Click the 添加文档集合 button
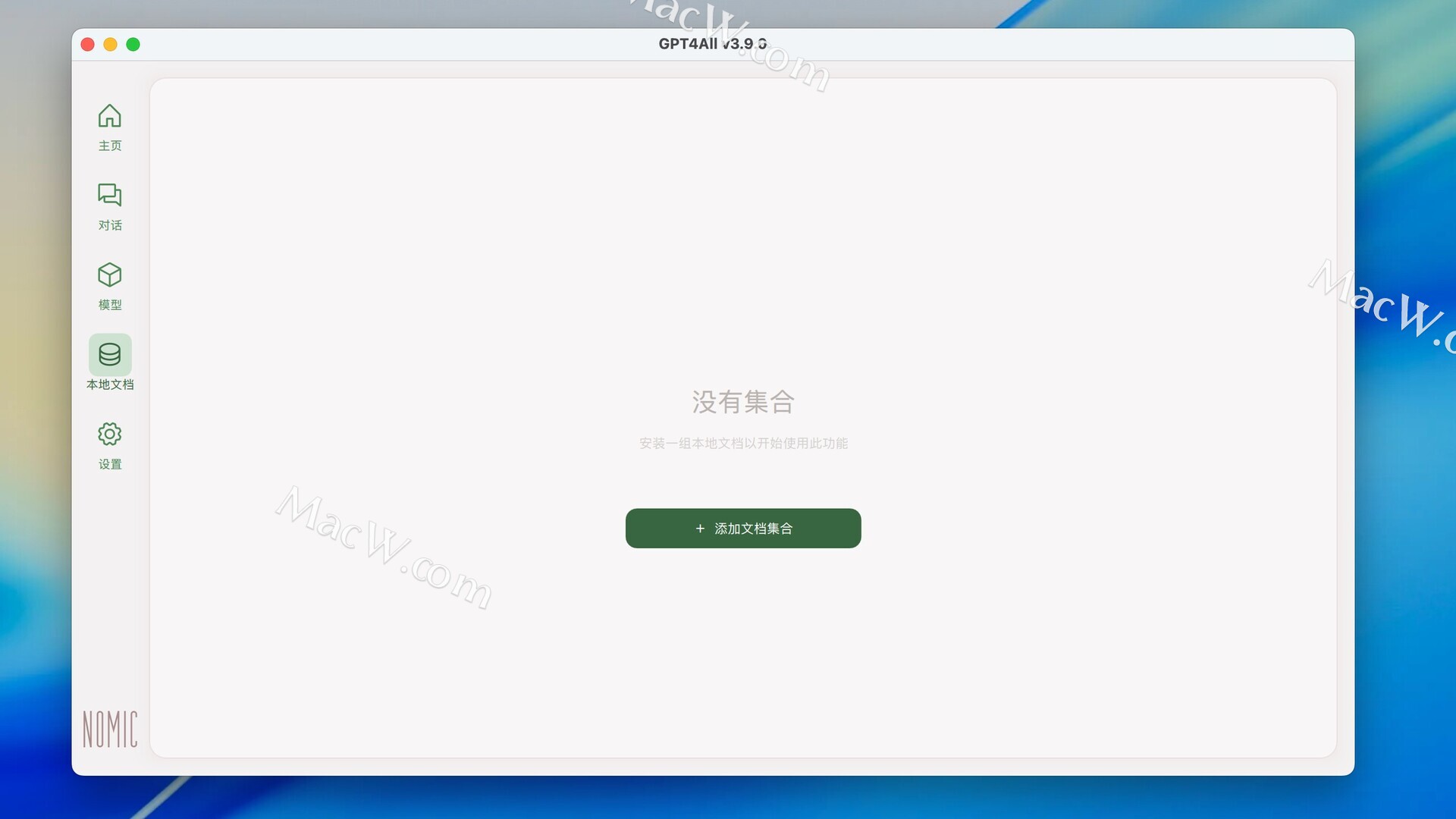This screenshot has width=1456, height=819. tap(743, 529)
